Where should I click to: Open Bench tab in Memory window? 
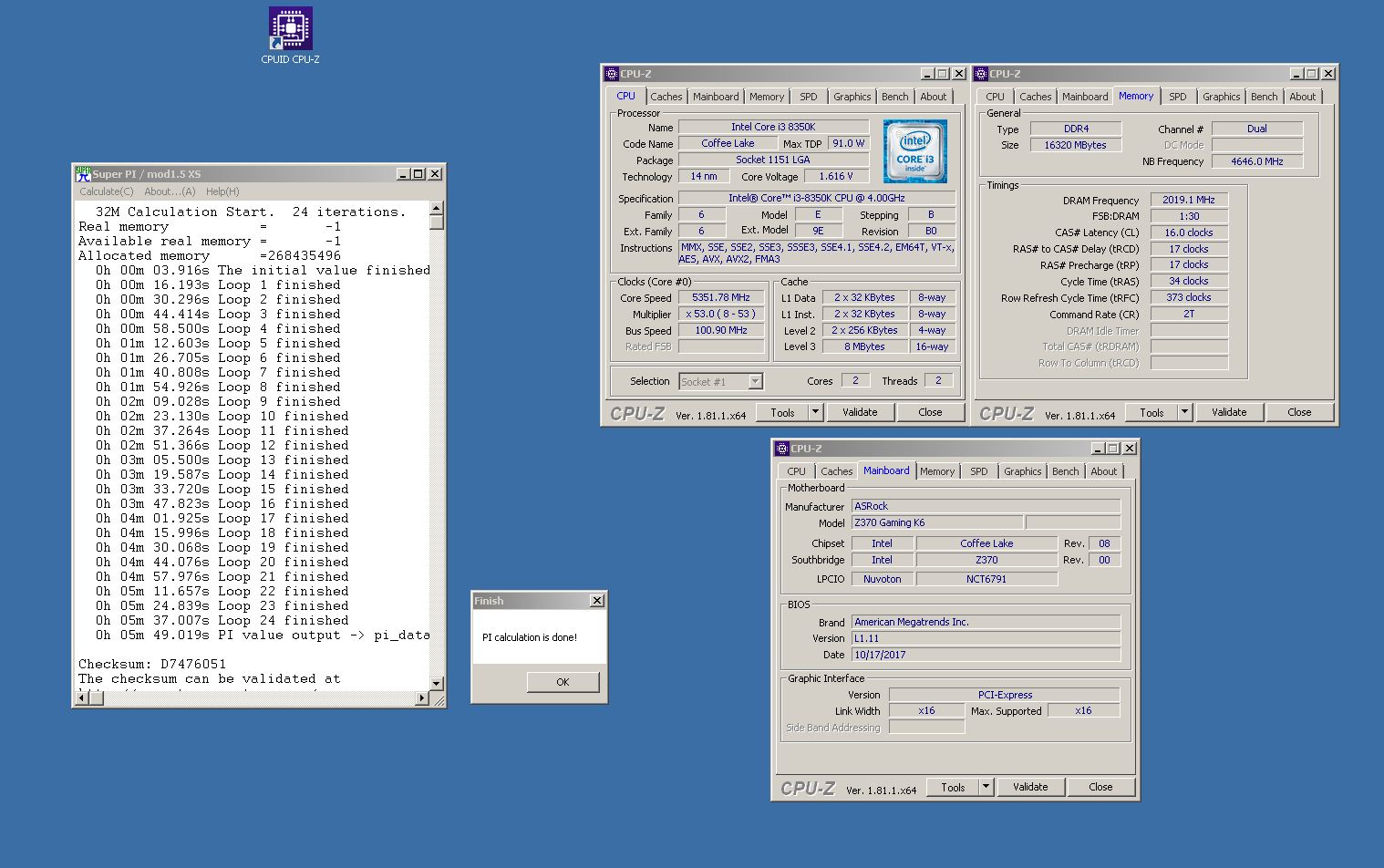(1264, 97)
